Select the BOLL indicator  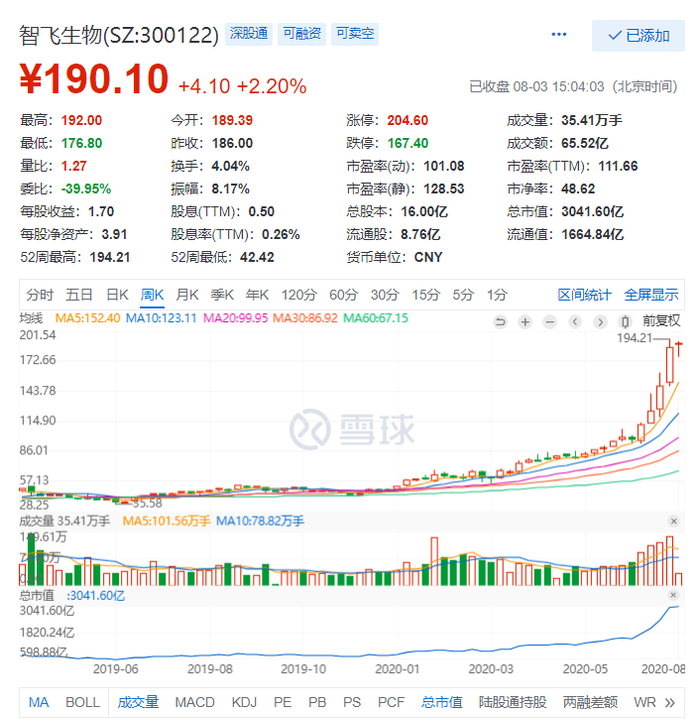tap(83, 702)
